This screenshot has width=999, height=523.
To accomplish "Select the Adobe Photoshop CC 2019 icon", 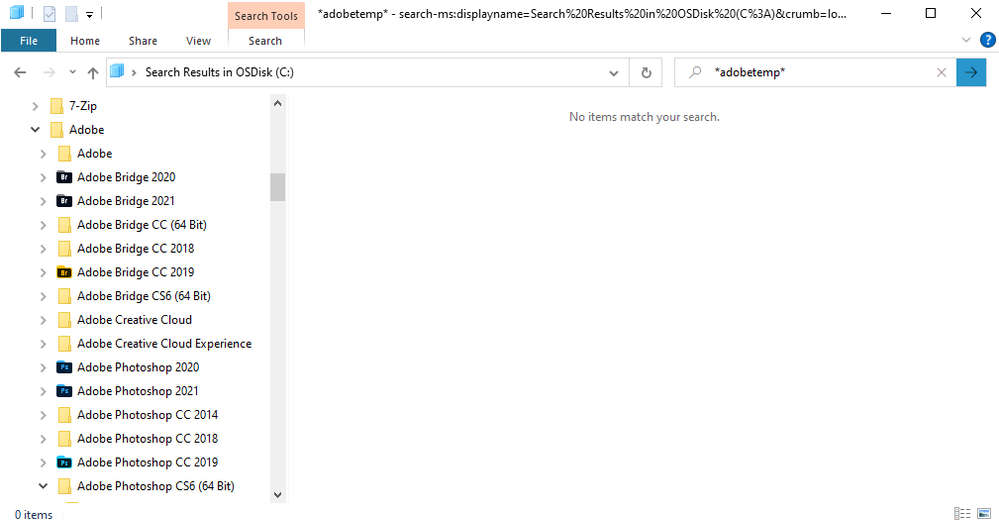I will click(64, 462).
